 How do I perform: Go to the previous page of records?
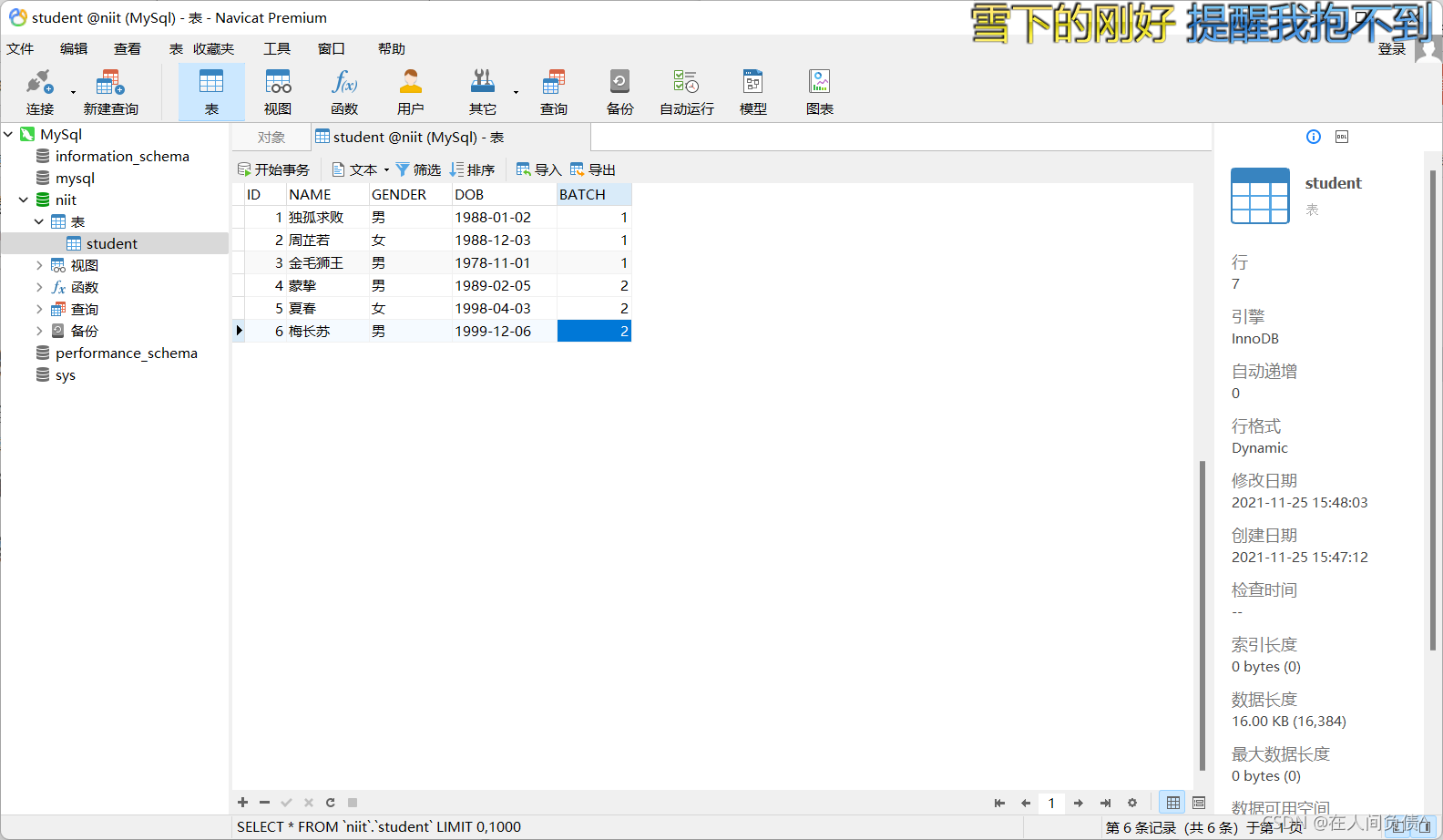click(x=1026, y=803)
